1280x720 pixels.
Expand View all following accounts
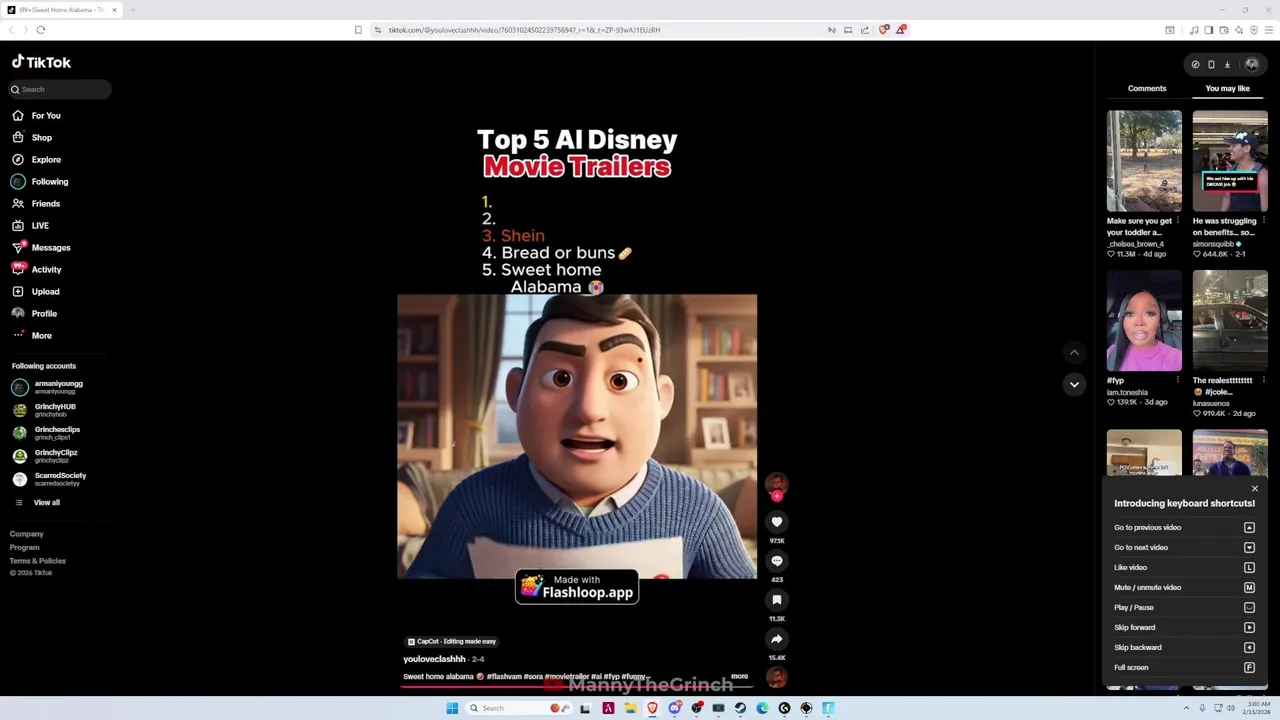click(37, 503)
